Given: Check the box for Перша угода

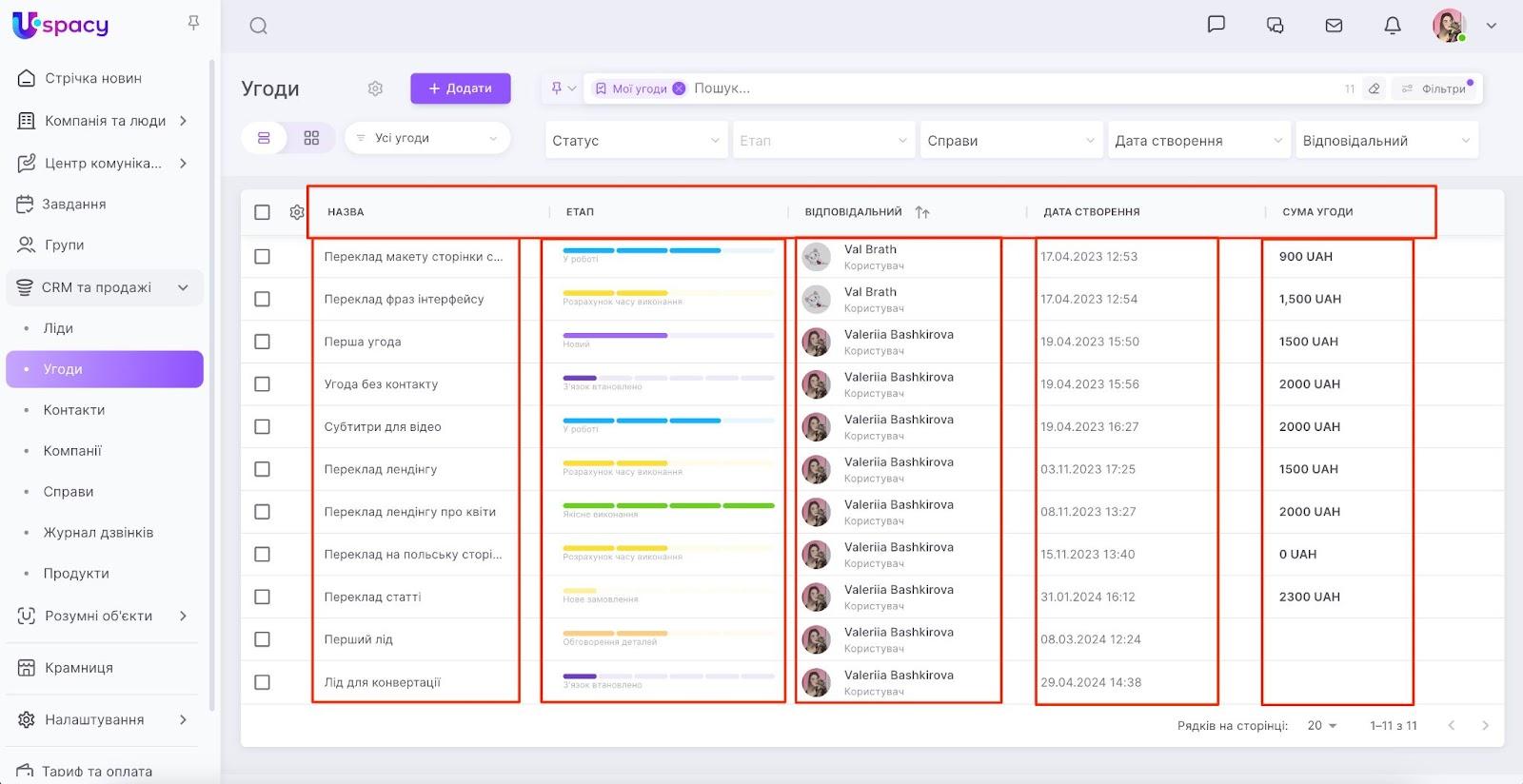Looking at the screenshot, I should tap(263, 342).
